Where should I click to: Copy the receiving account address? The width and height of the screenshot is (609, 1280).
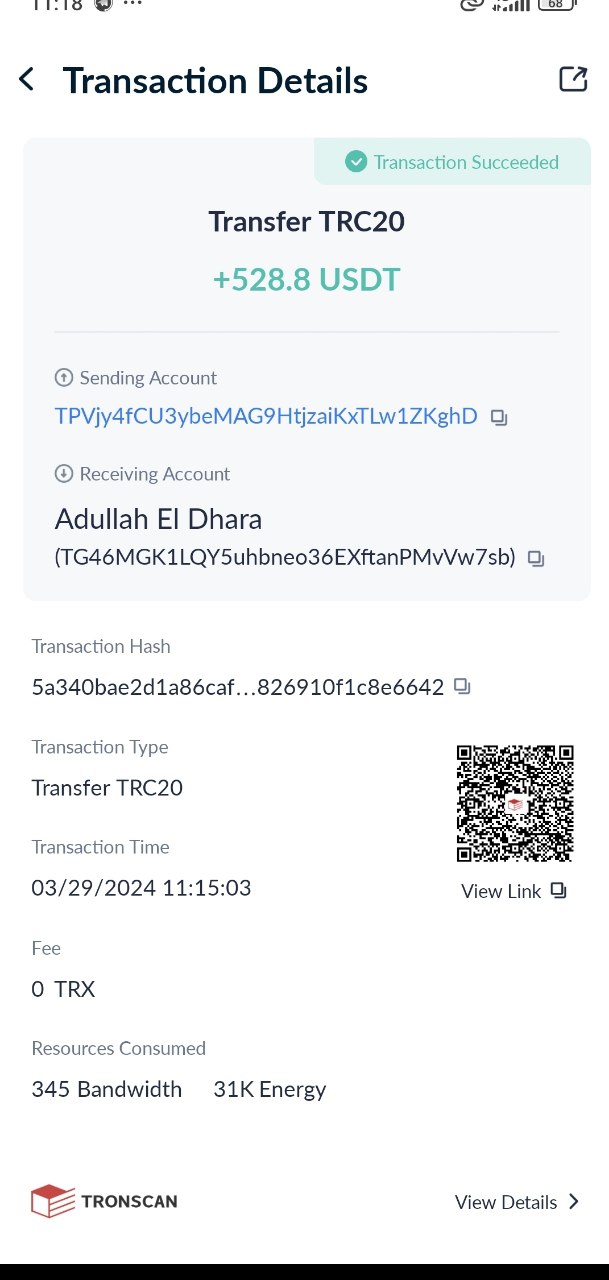(x=536, y=559)
